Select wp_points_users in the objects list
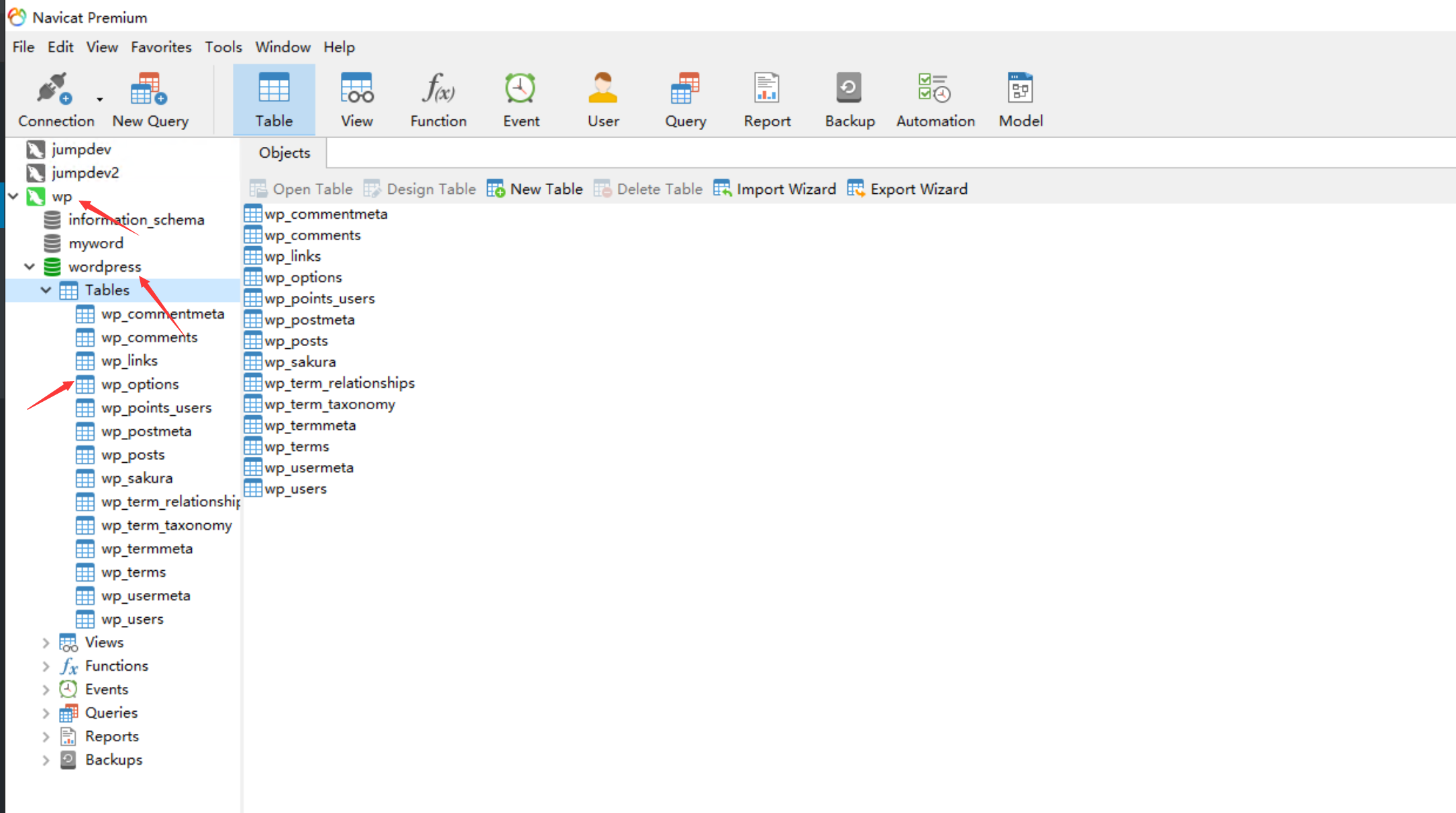Screen dimensions: 1456x813 (319, 299)
